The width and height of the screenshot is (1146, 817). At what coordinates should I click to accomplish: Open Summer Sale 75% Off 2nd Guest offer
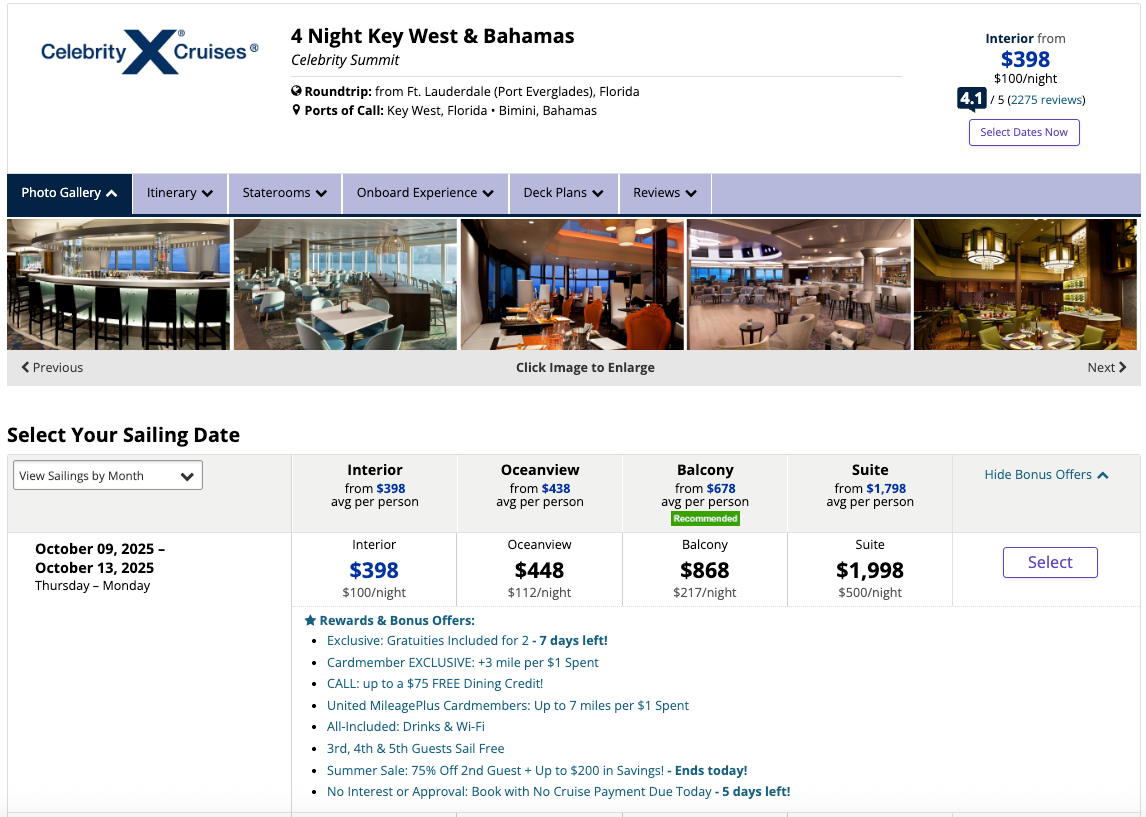pyautogui.click(x=537, y=771)
